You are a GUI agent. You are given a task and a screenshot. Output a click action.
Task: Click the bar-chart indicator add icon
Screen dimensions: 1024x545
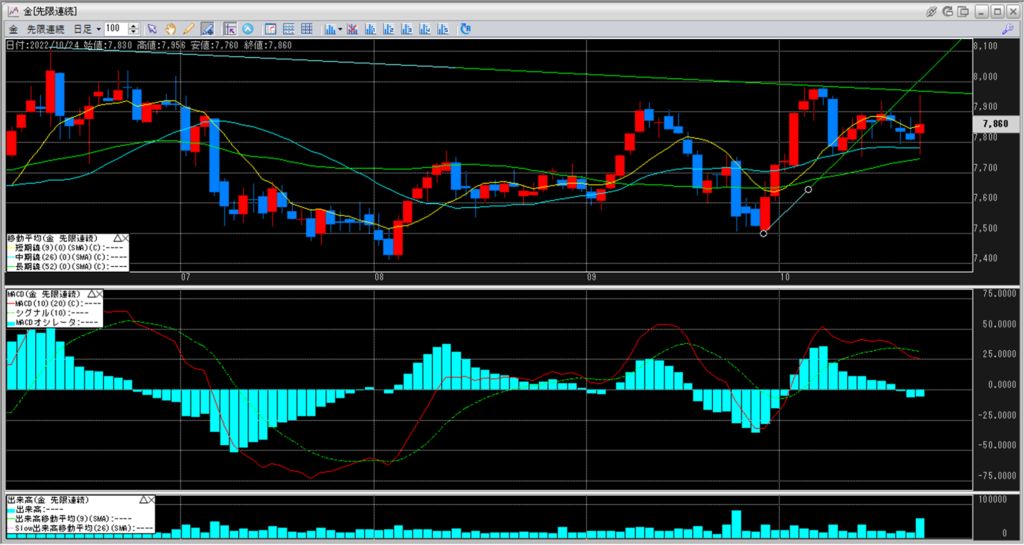tap(330, 29)
